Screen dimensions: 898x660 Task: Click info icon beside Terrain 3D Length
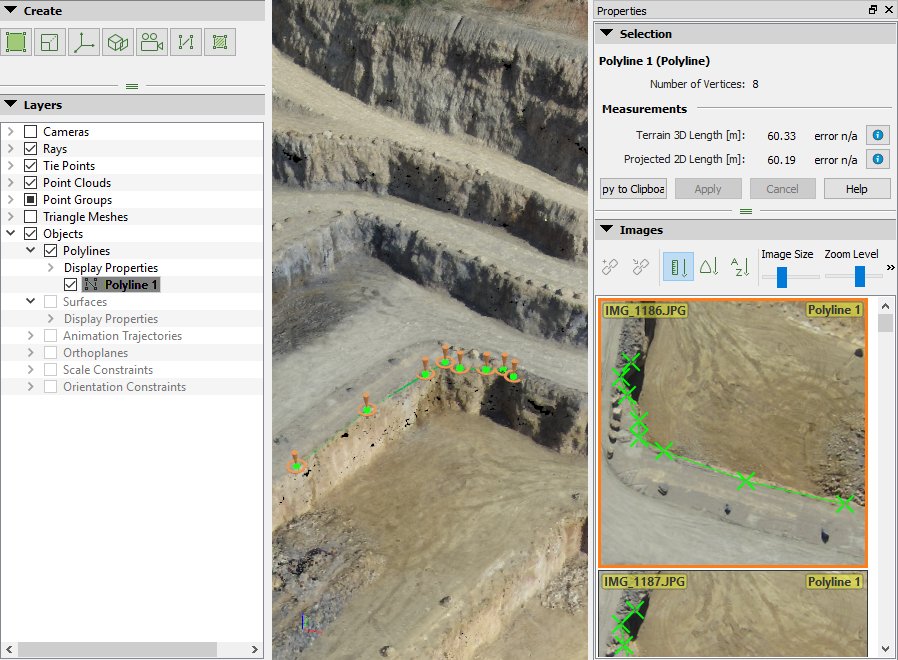point(877,135)
